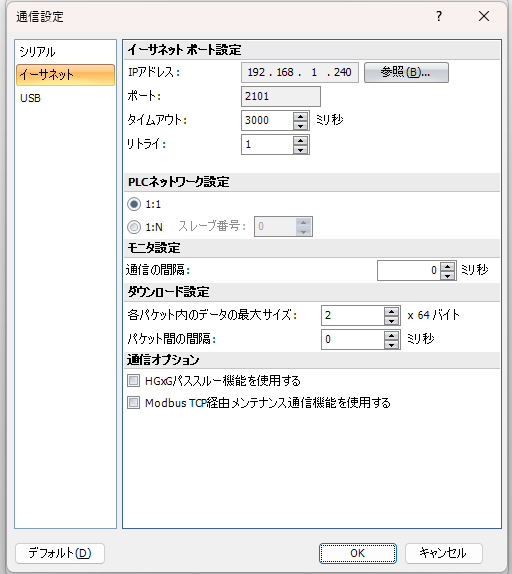Decrease 通信の間隔 with the down arrow
This screenshot has height=574, width=512.
[448, 275]
